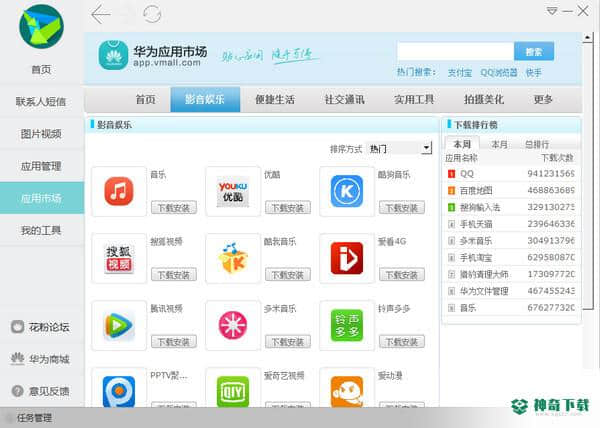Image resolution: width=600 pixels, height=428 pixels.
Task: Open the 铃声多多 green app icon
Action: click(x=347, y=325)
